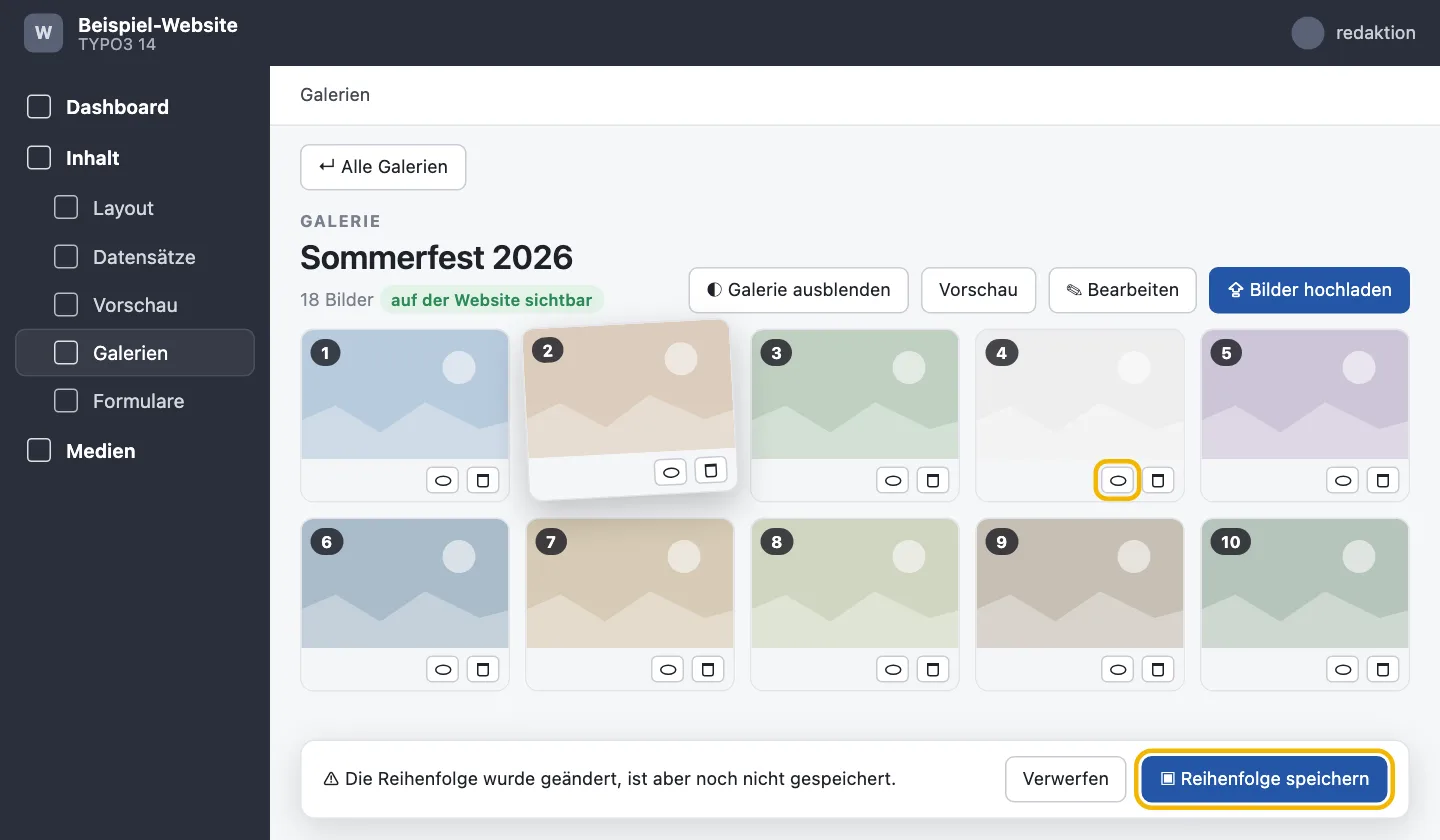This screenshot has width=1440, height=840.
Task: Click Bilder hochladen button
Action: click(1309, 290)
